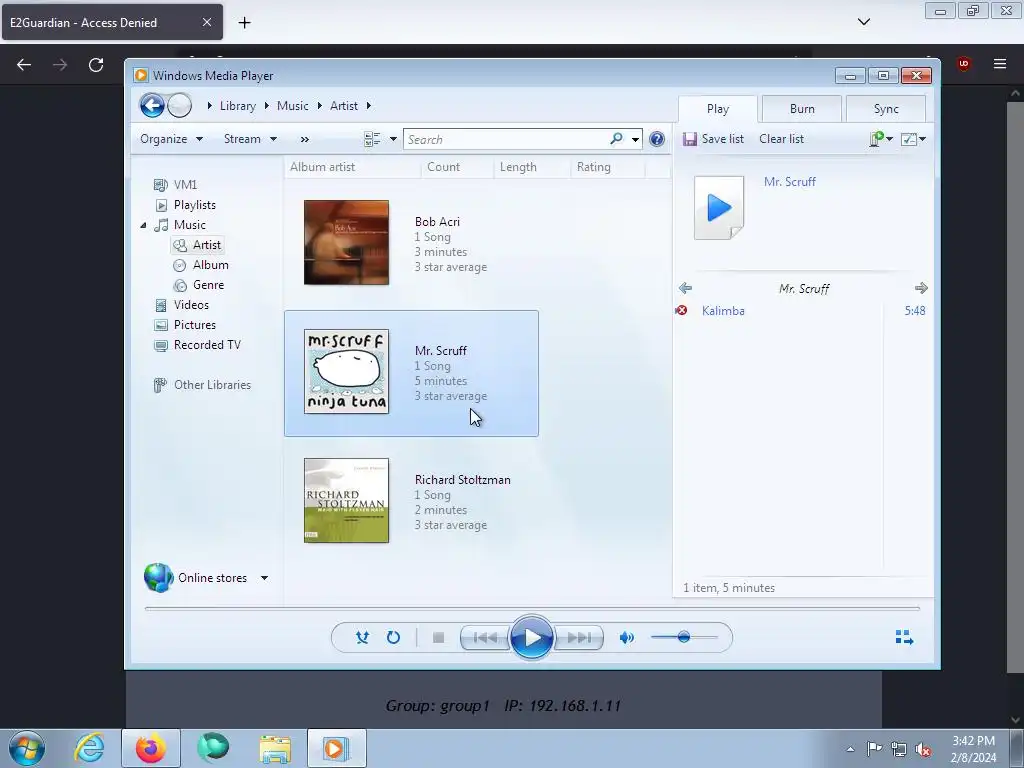Expand view options dropdown arrow
Image resolution: width=1024 pixels, height=768 pixels.
coord(393,139)
